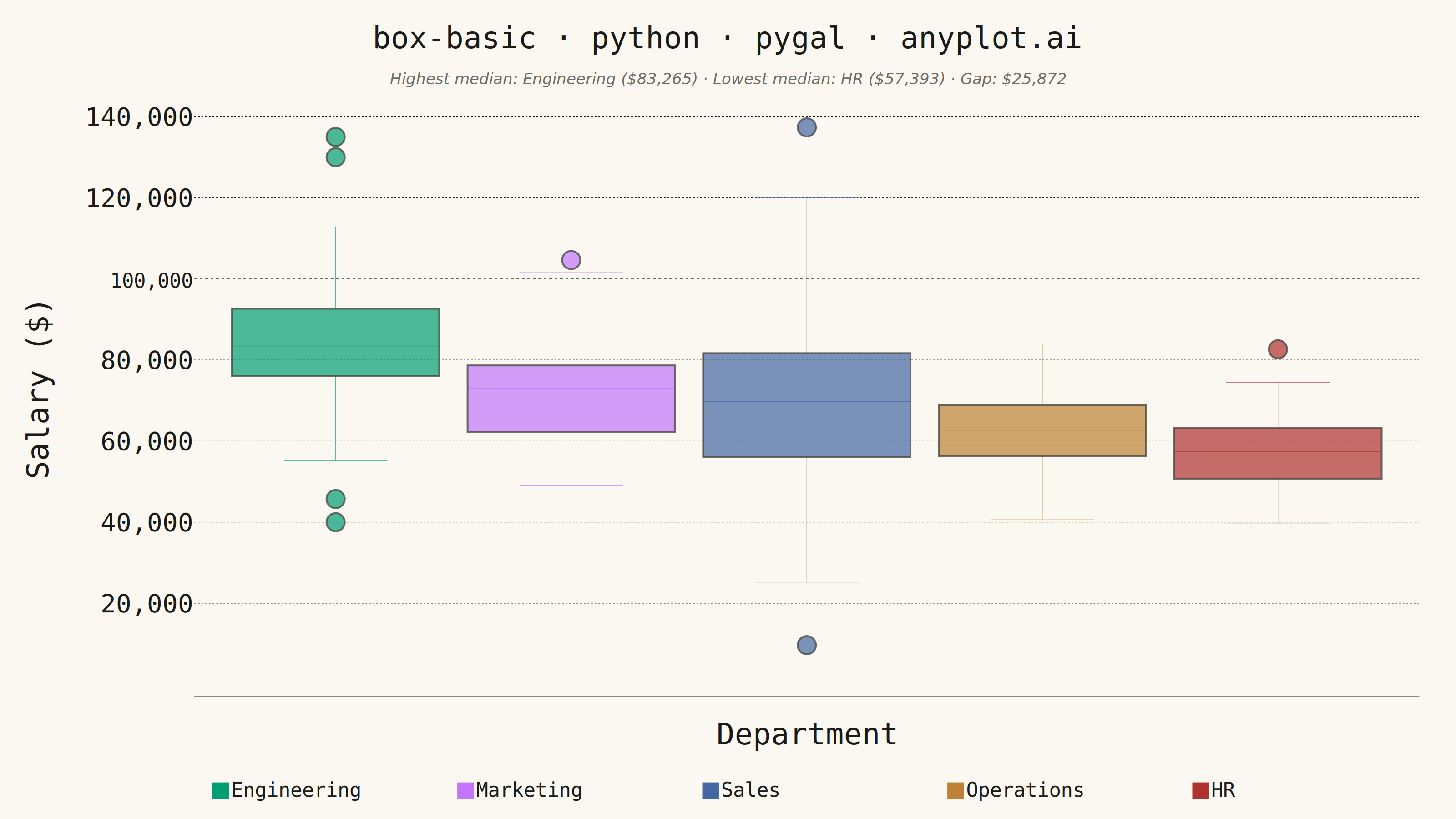Click the HR outlier point
1456x819 pixels.
[1278, 349]
